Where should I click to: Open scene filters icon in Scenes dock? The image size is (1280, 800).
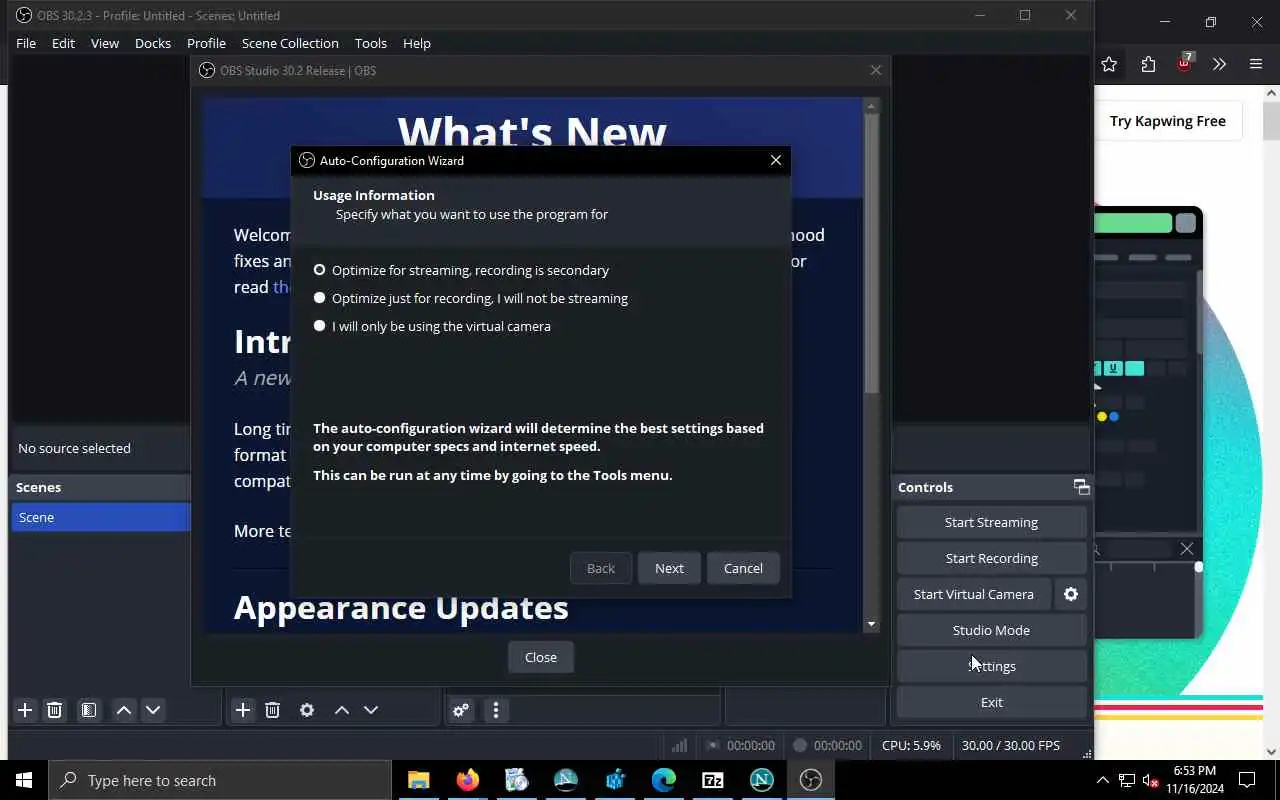(89, 710)
